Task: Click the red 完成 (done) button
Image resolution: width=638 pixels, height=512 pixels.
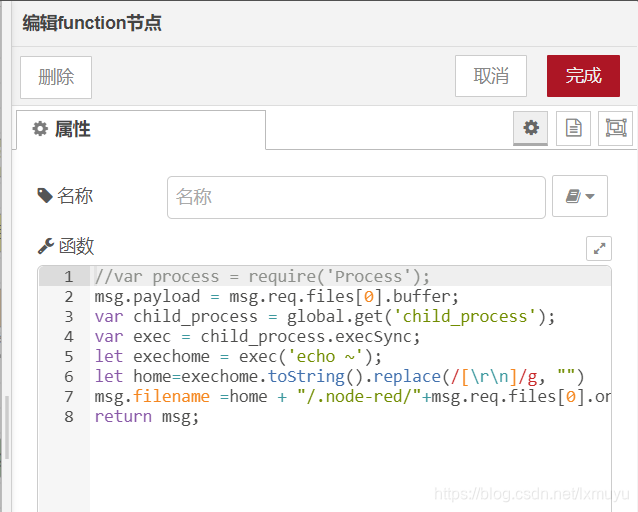Action: [x=583, y=76]
